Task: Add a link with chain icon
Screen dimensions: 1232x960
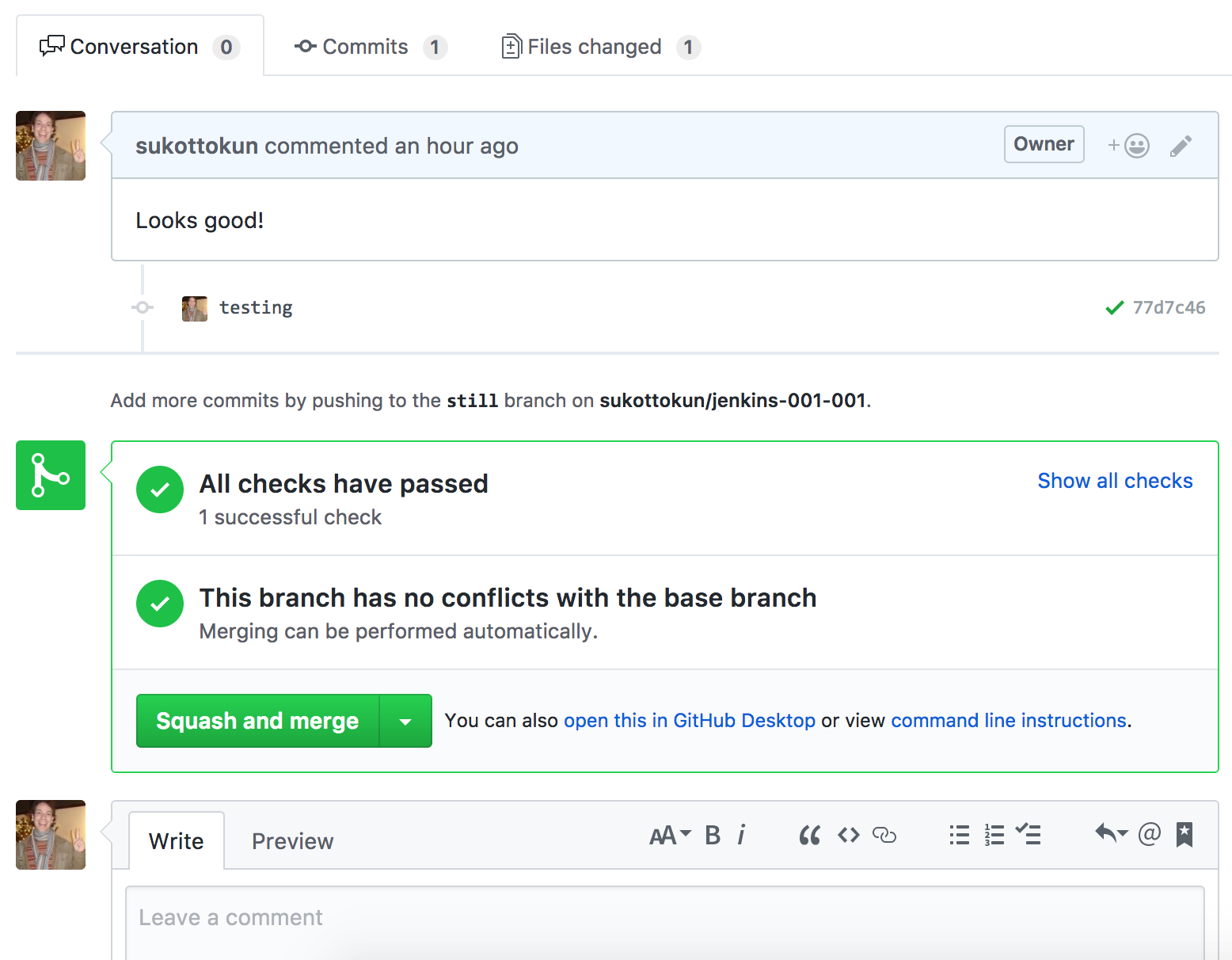Action: 884,835
